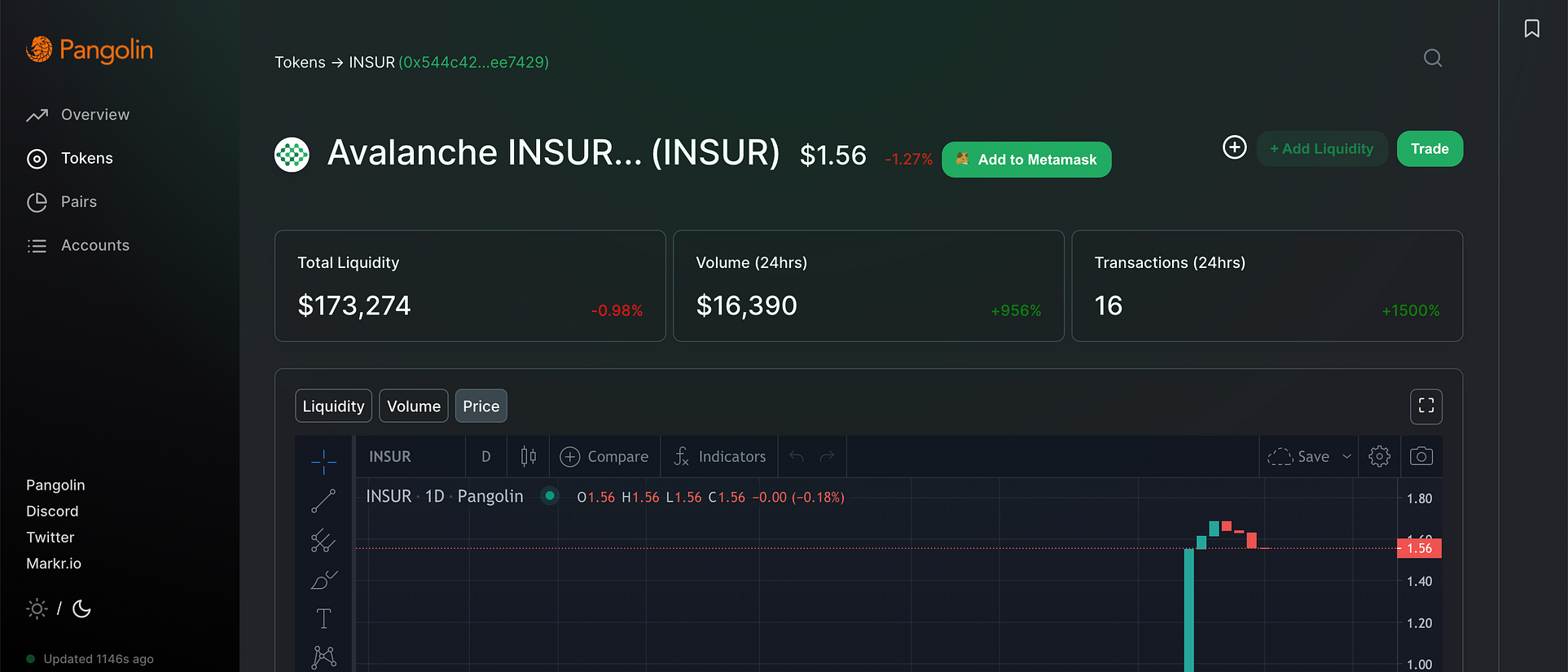Select the trend line drawing tool
1568x672 pixels.
coord(323,501)
